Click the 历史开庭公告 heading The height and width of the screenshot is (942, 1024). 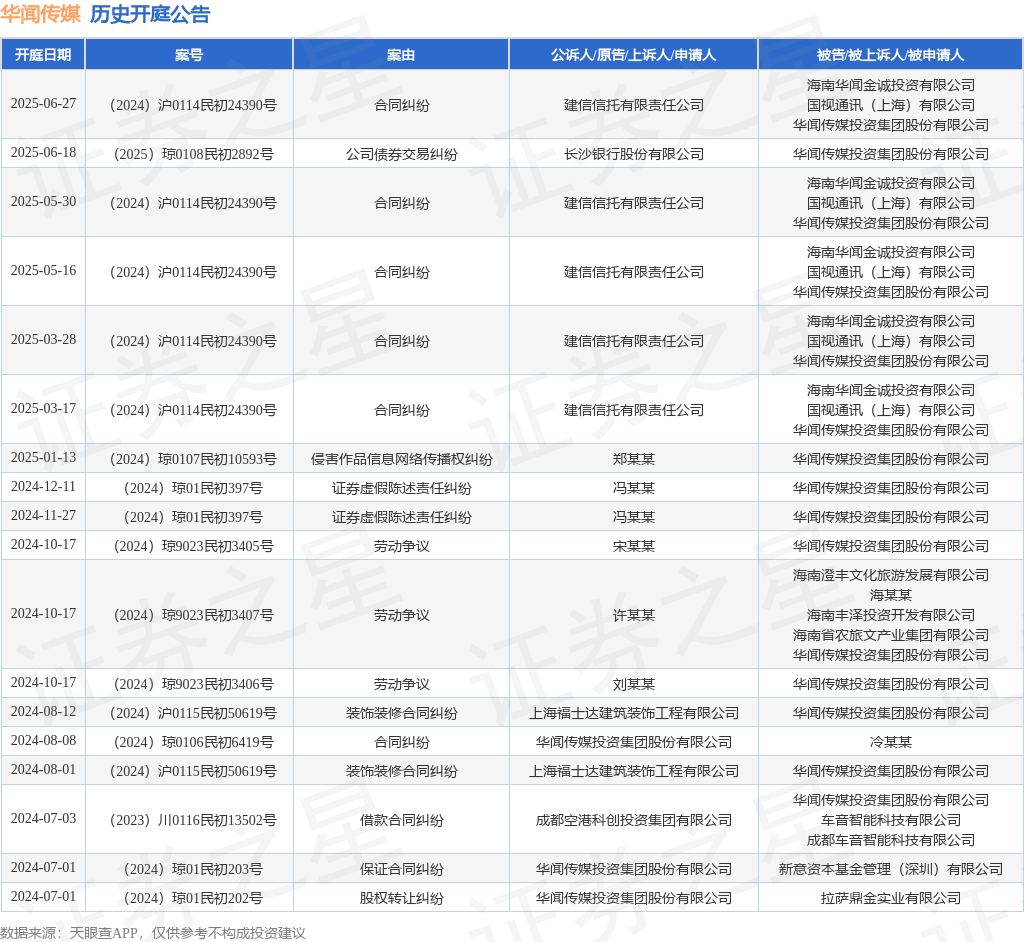click(x=150, y=14)
